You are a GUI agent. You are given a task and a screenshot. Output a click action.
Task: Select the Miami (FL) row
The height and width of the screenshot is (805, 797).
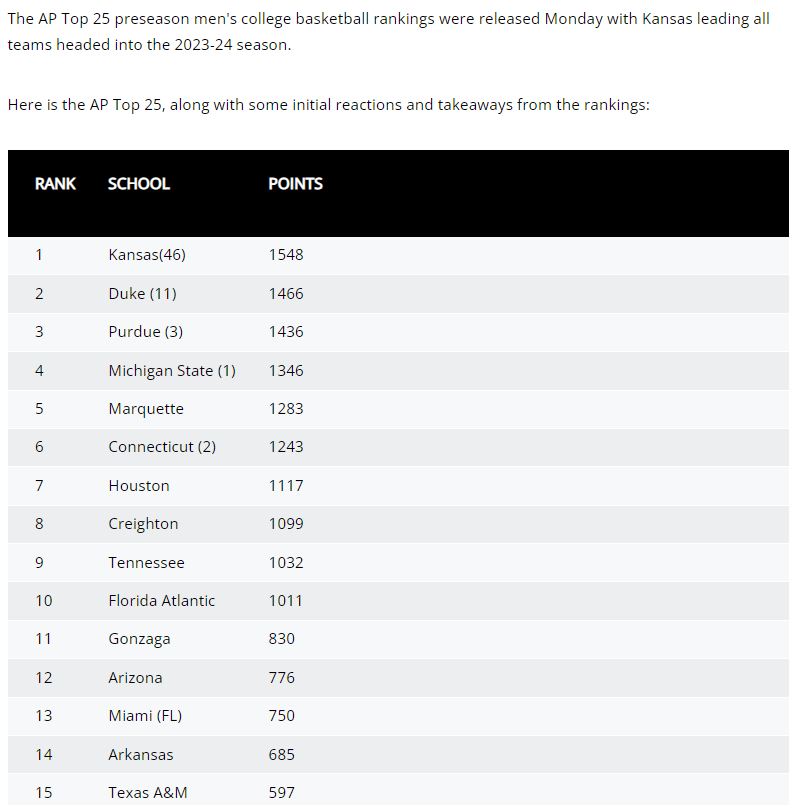(x=398, y=716)
